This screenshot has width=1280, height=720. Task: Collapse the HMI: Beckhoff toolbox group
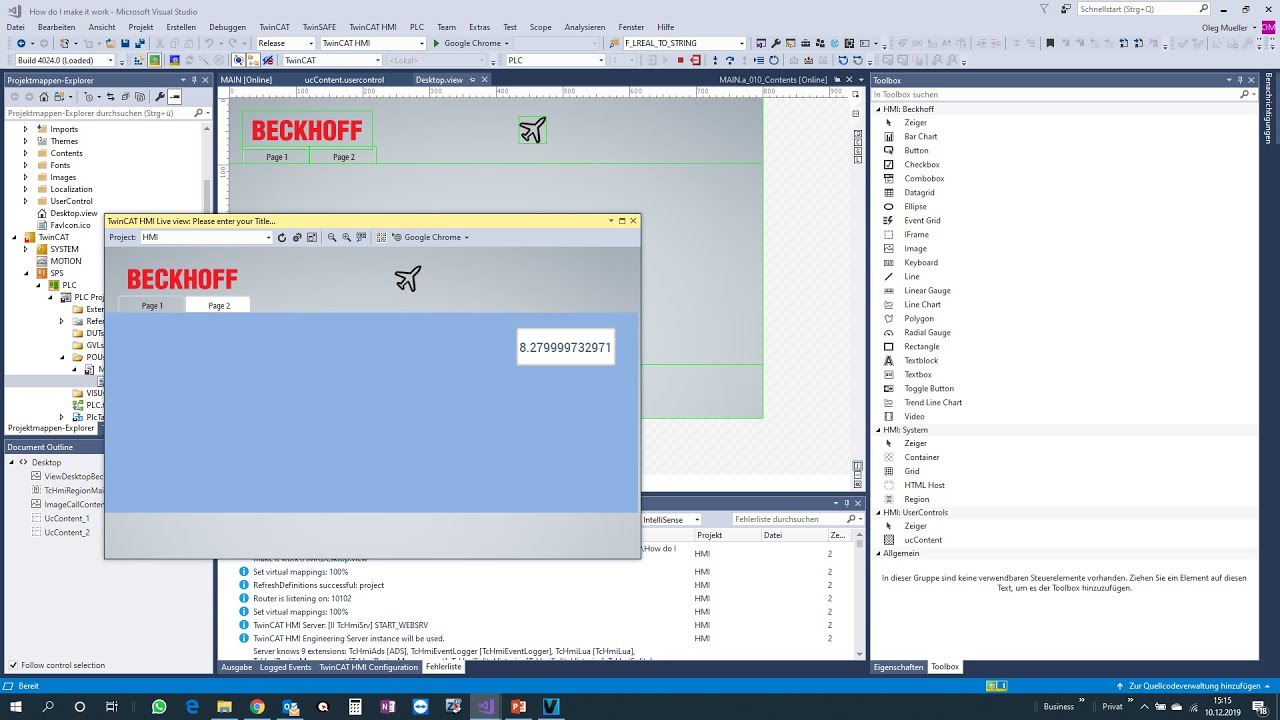(x=879, y=109)
